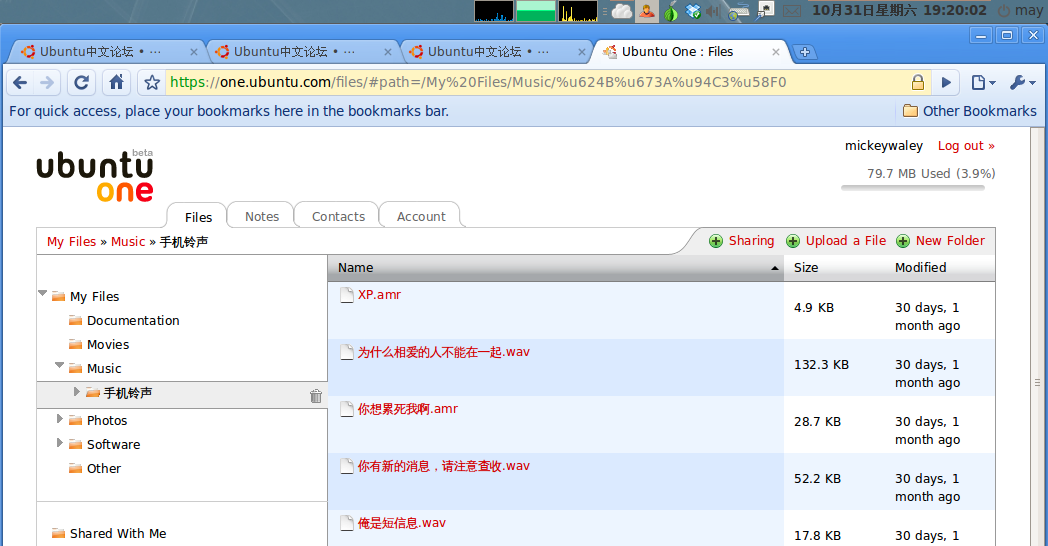Toggle Name column sort arrow
This screenshot has width=1048, height=546.
(x=775, y=268)
